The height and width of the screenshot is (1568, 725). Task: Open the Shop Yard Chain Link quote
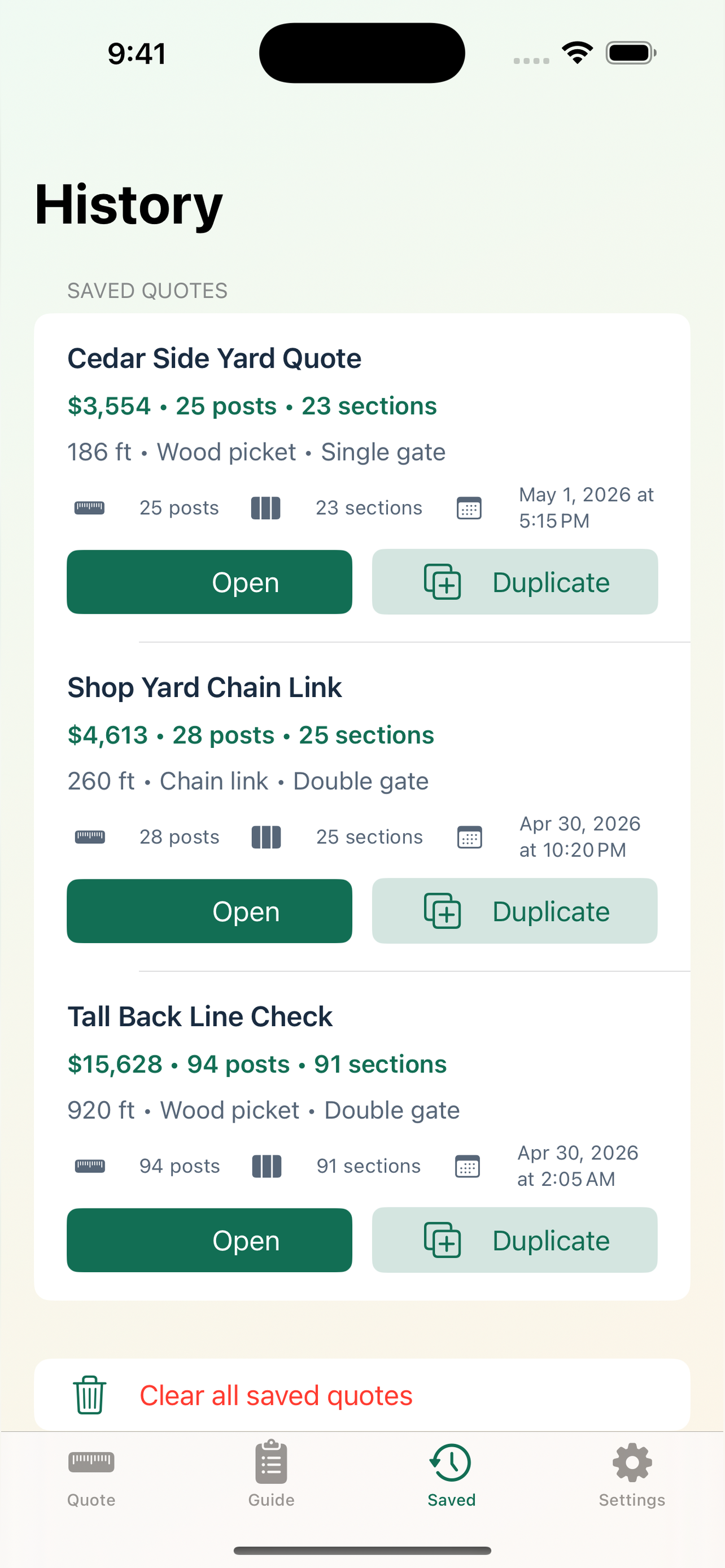tap(209, 911)
